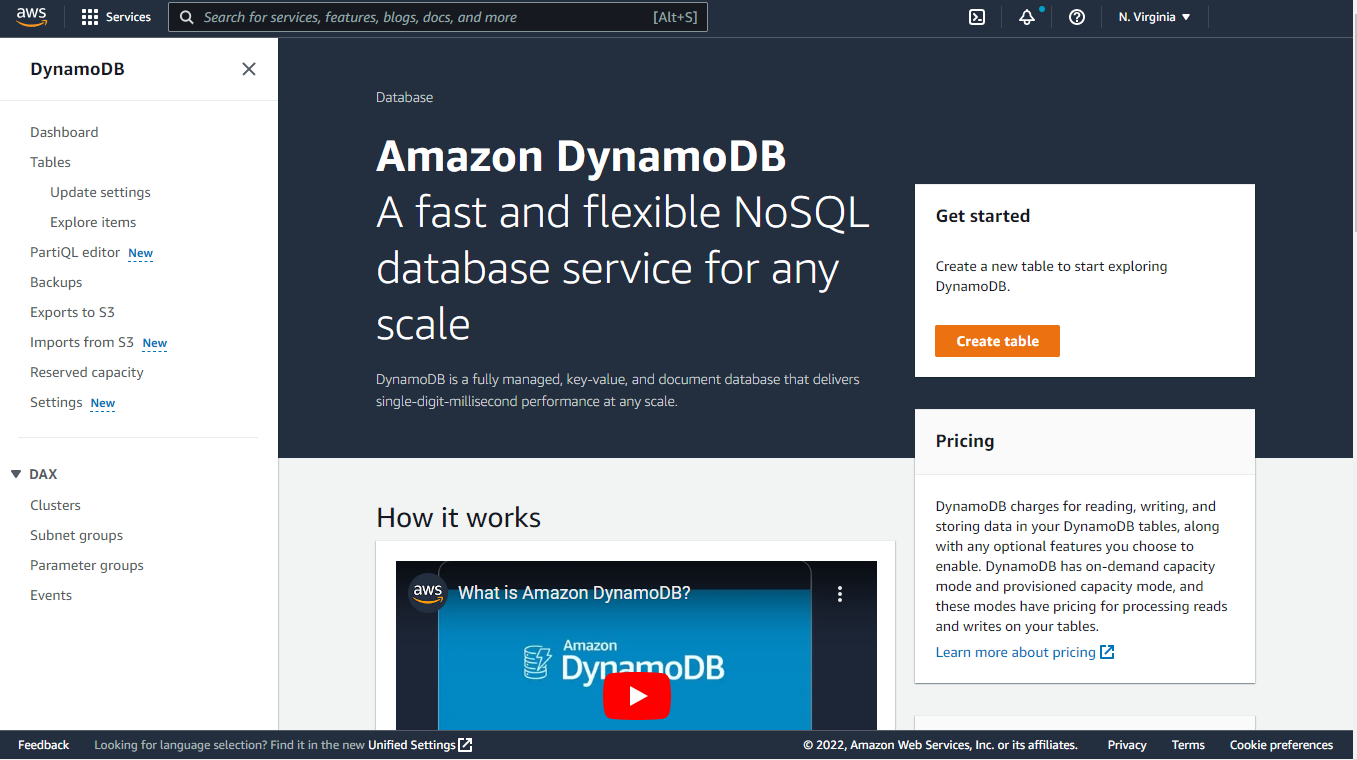Open the help question mark icon
1357x760 pixels.
(1077, 17)
